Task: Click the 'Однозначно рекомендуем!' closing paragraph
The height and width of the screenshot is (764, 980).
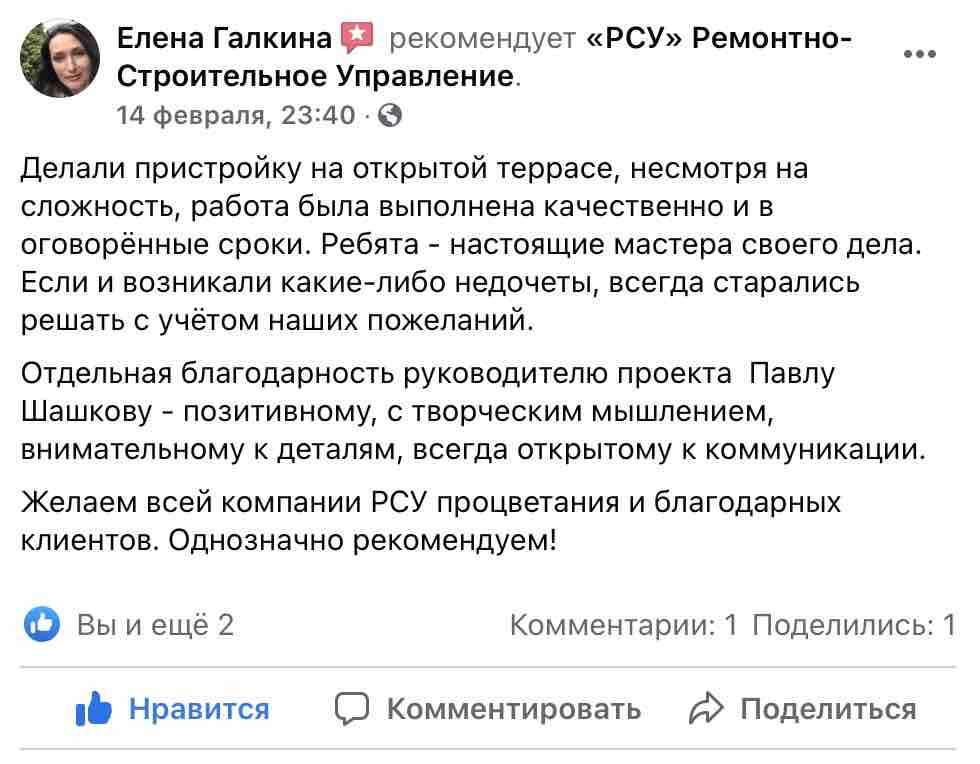Action: (x=431, y=521)
